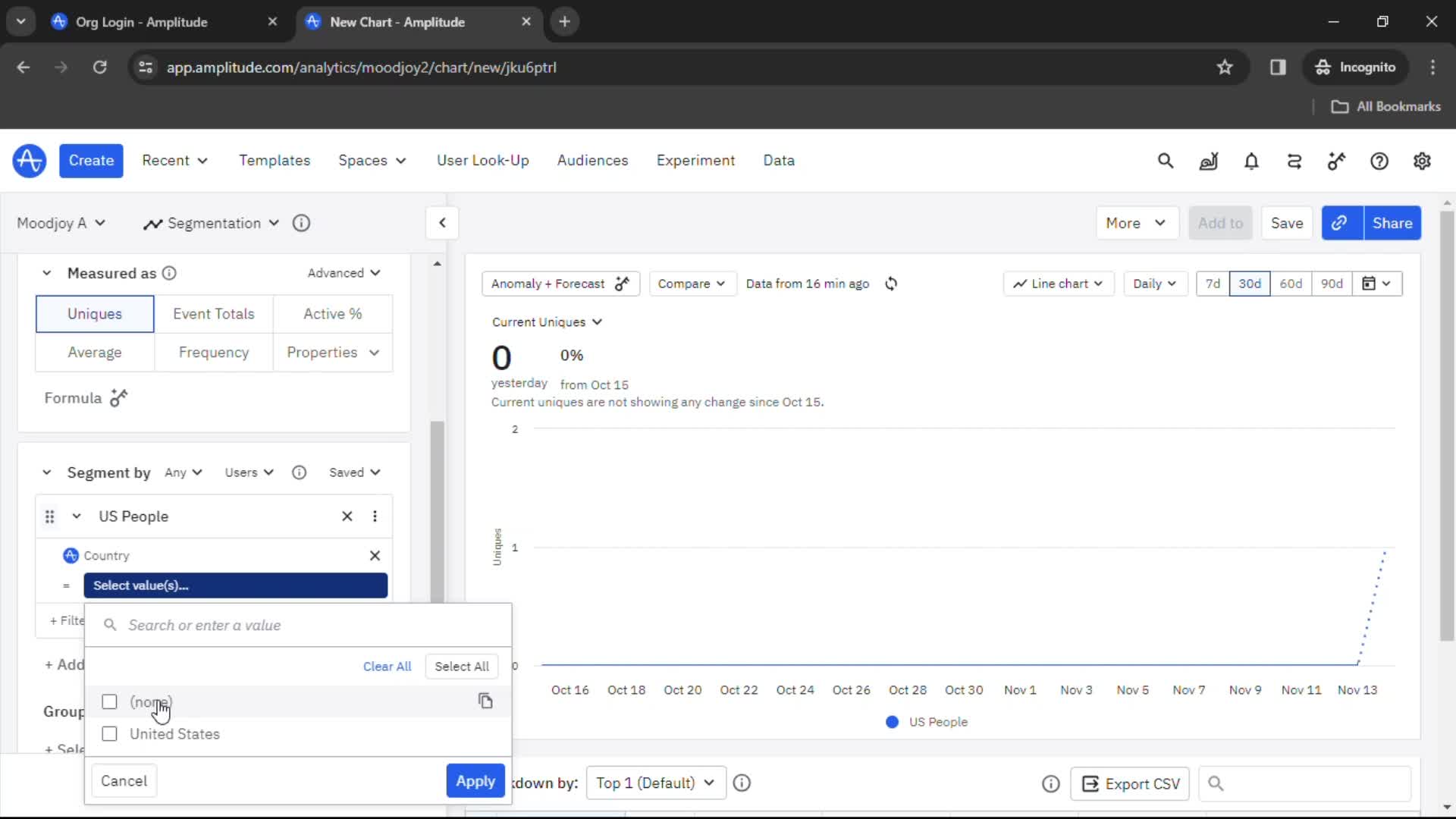Check the United States checkbox
Image resolution: width=1456 pixels, height=819 pixels.
pyautogui.click(x=109, y=733)
